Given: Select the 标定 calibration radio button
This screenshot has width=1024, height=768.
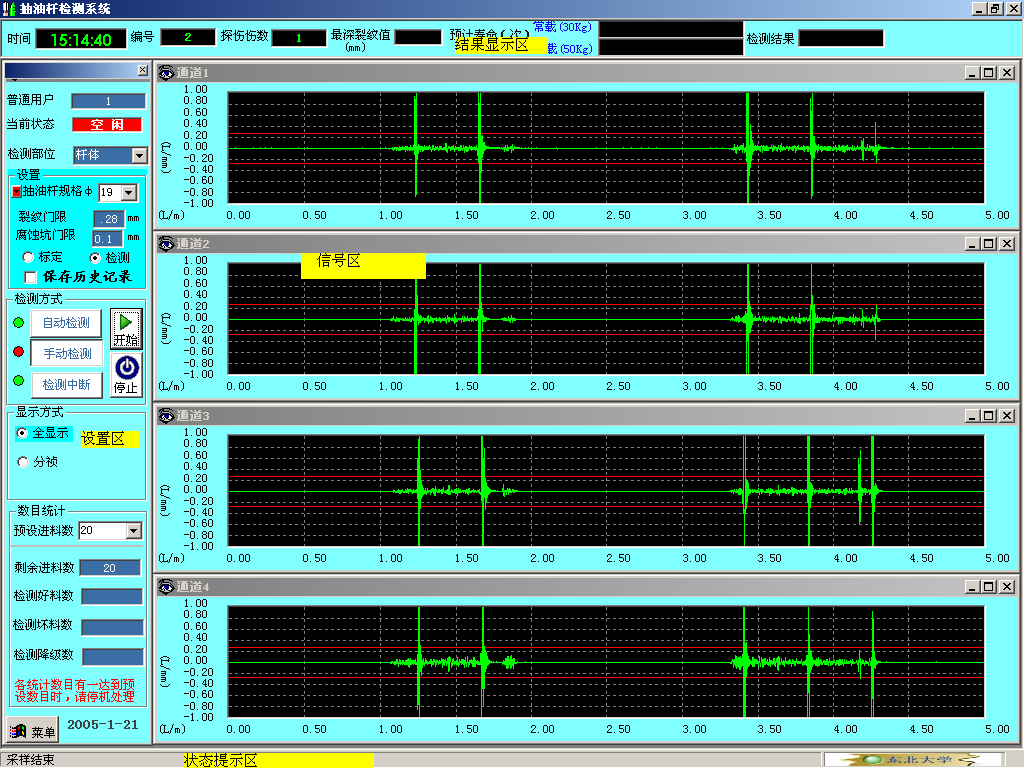Looking at the screenshot, I should point(28,258).
